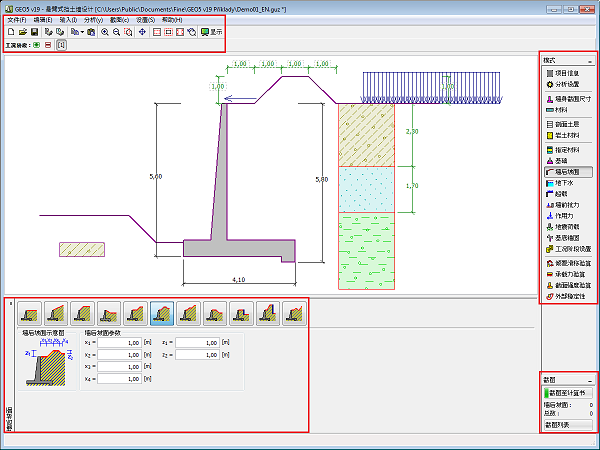Viewport: 600px width, 450px height.
Task: Click the Zoom in magnifier
Action: pos(105,32)
